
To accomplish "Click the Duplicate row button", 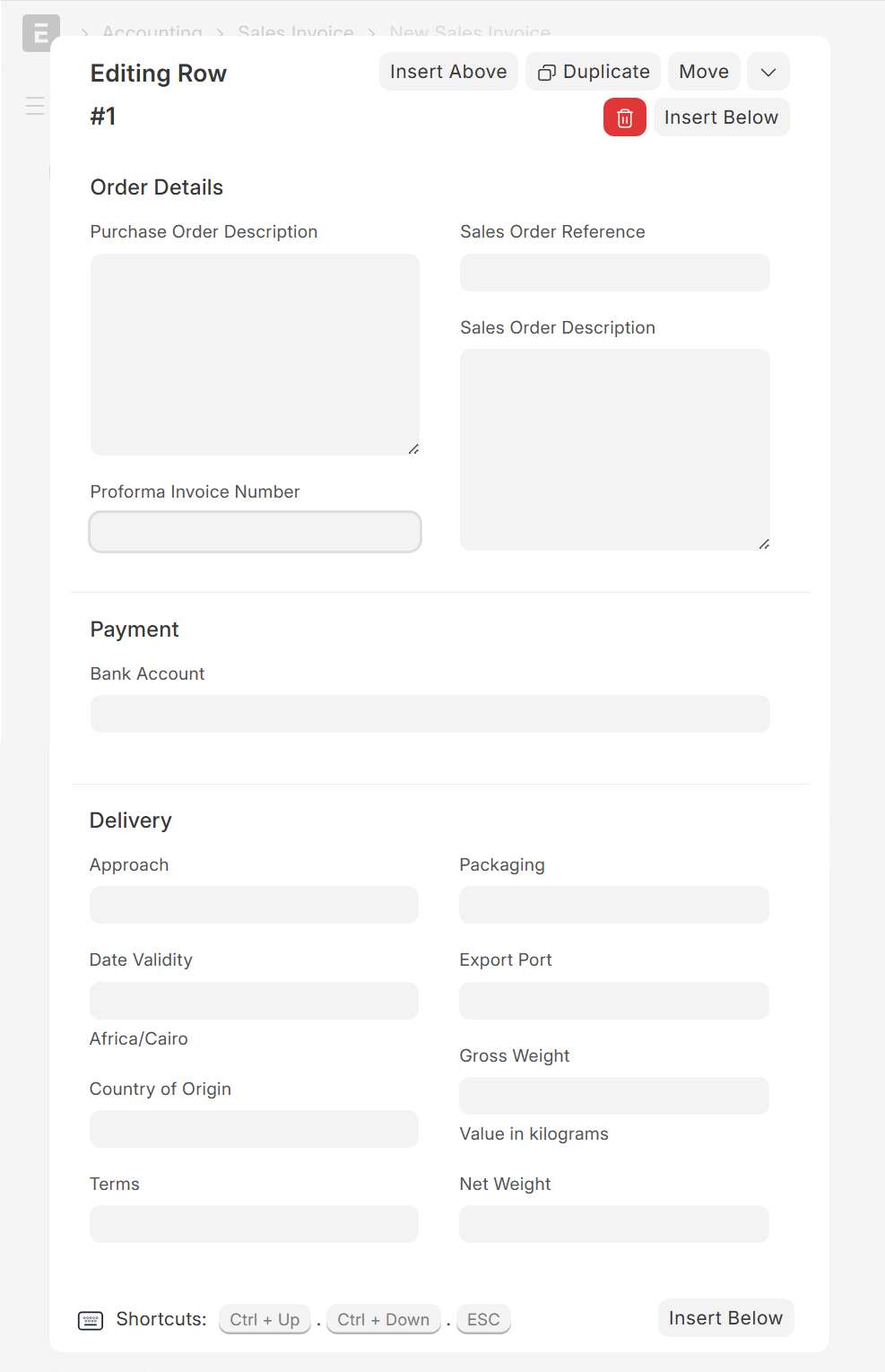I will (594, 72).
